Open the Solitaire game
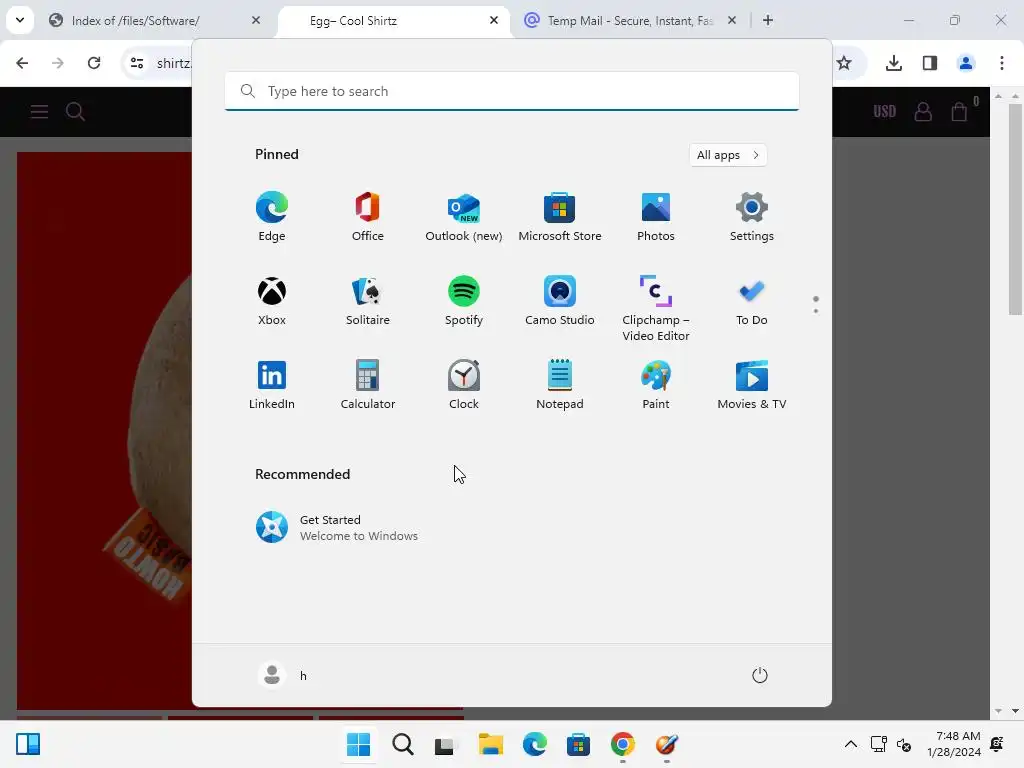The width and height of the screenshot is (1024, 768). coord(368,301)
